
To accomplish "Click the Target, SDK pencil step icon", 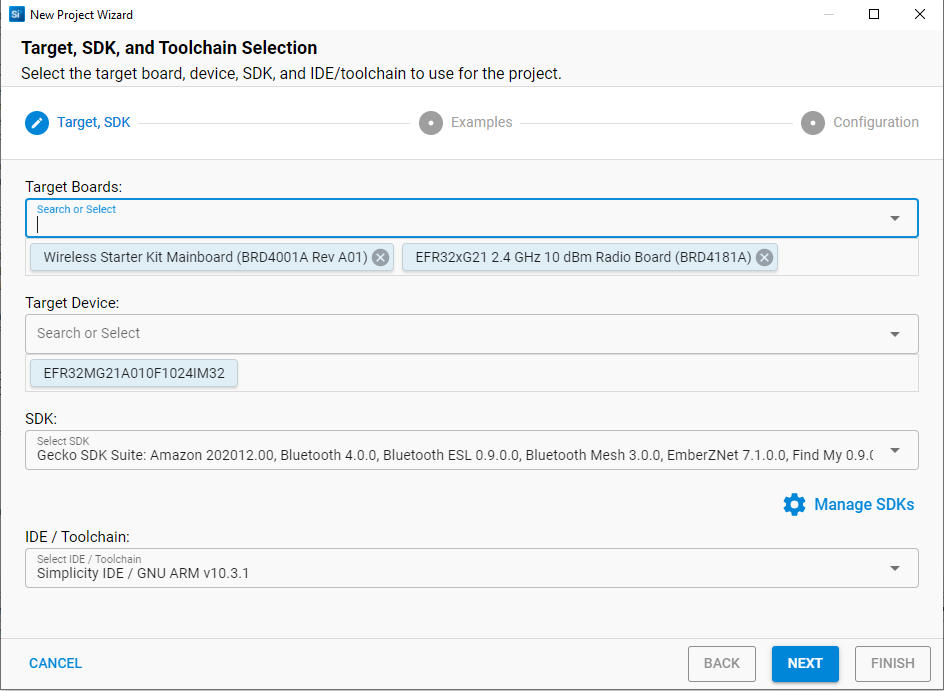I will (x=37, y=123).
